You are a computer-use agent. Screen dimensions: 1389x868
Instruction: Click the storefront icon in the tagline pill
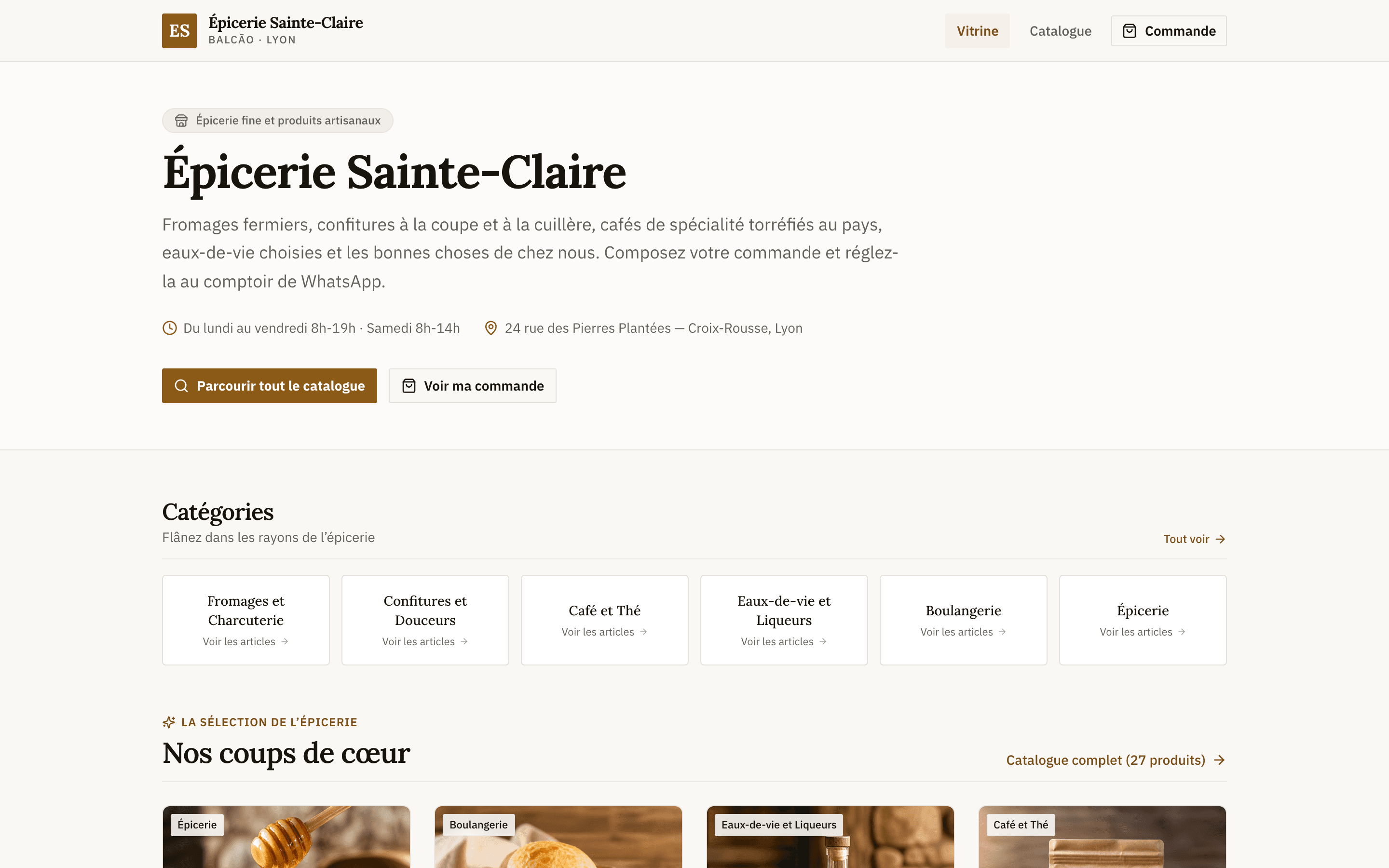181,121
